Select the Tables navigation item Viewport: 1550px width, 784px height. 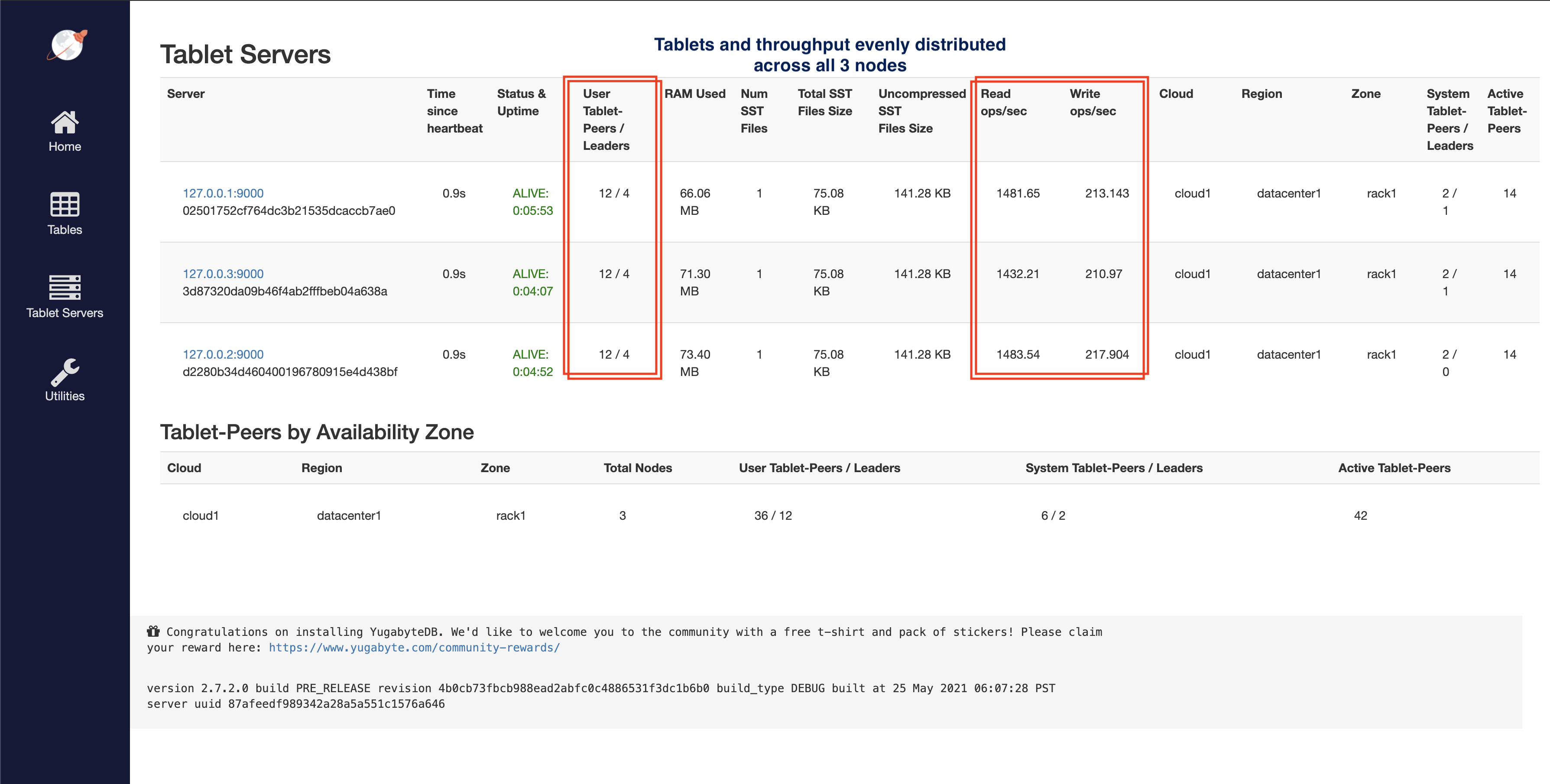point(65,229)
